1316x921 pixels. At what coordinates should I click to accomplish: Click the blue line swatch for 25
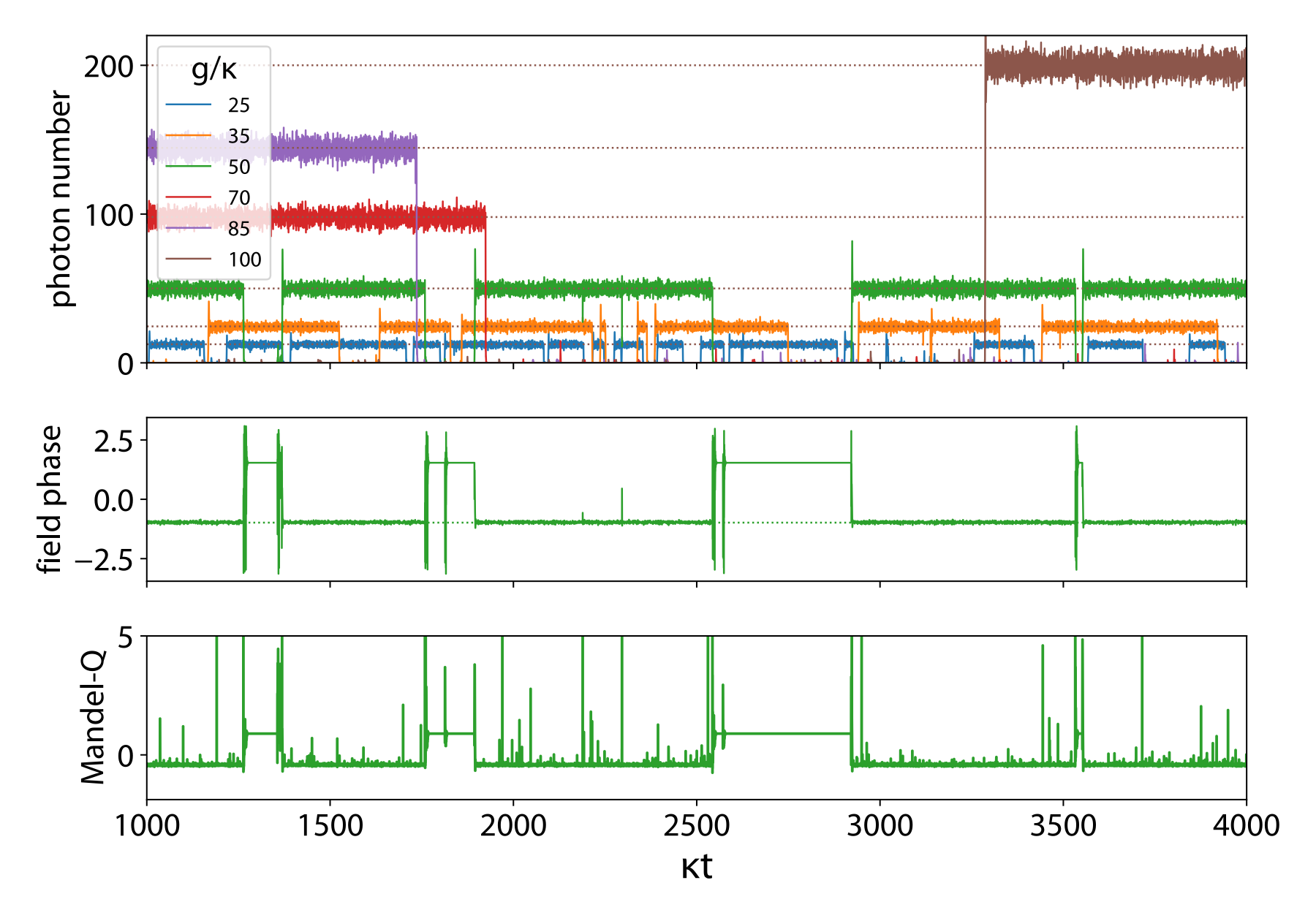pos(189,105)
